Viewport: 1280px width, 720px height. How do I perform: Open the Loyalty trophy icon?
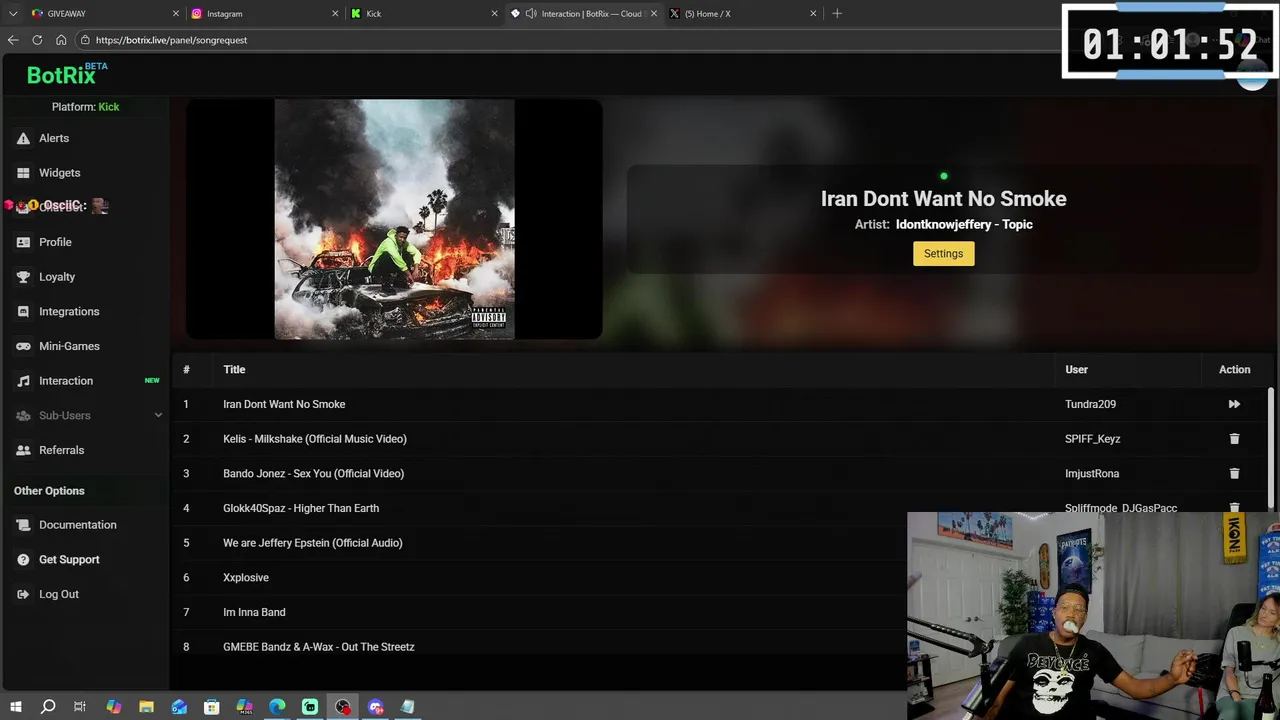tap(23, 277)
